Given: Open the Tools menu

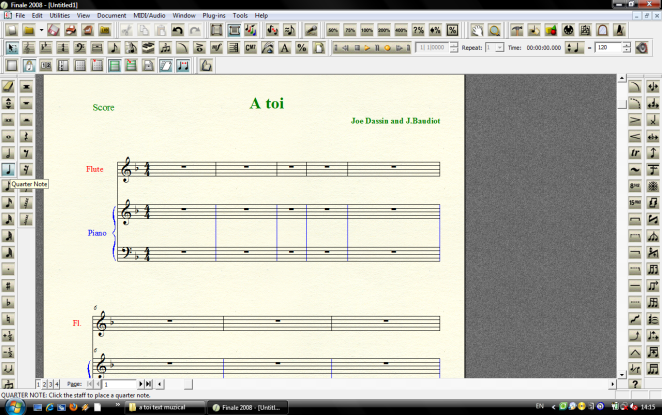Looking at the screenshot, I should pos(240,15).
